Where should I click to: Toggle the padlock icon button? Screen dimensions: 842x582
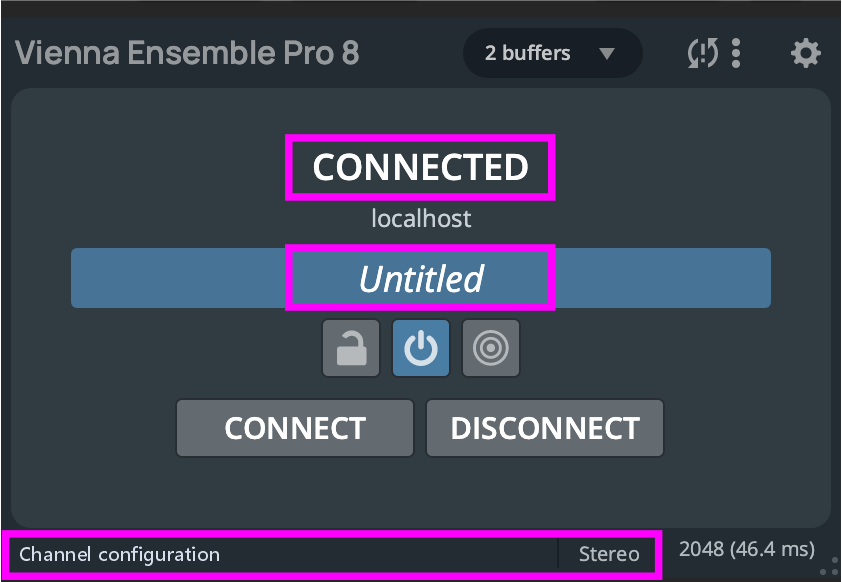click(351, 348)
